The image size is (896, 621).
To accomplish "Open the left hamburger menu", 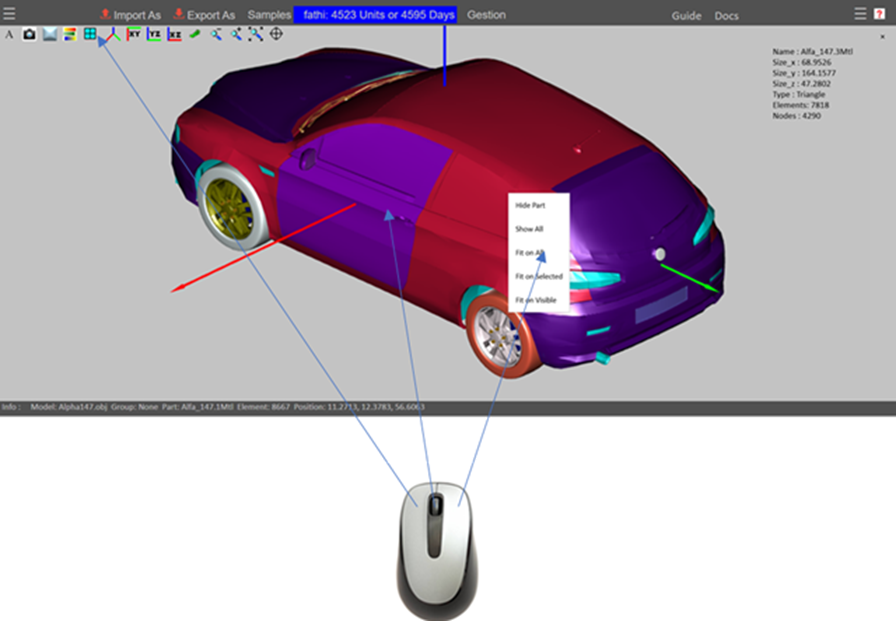I will coord(9,13).
